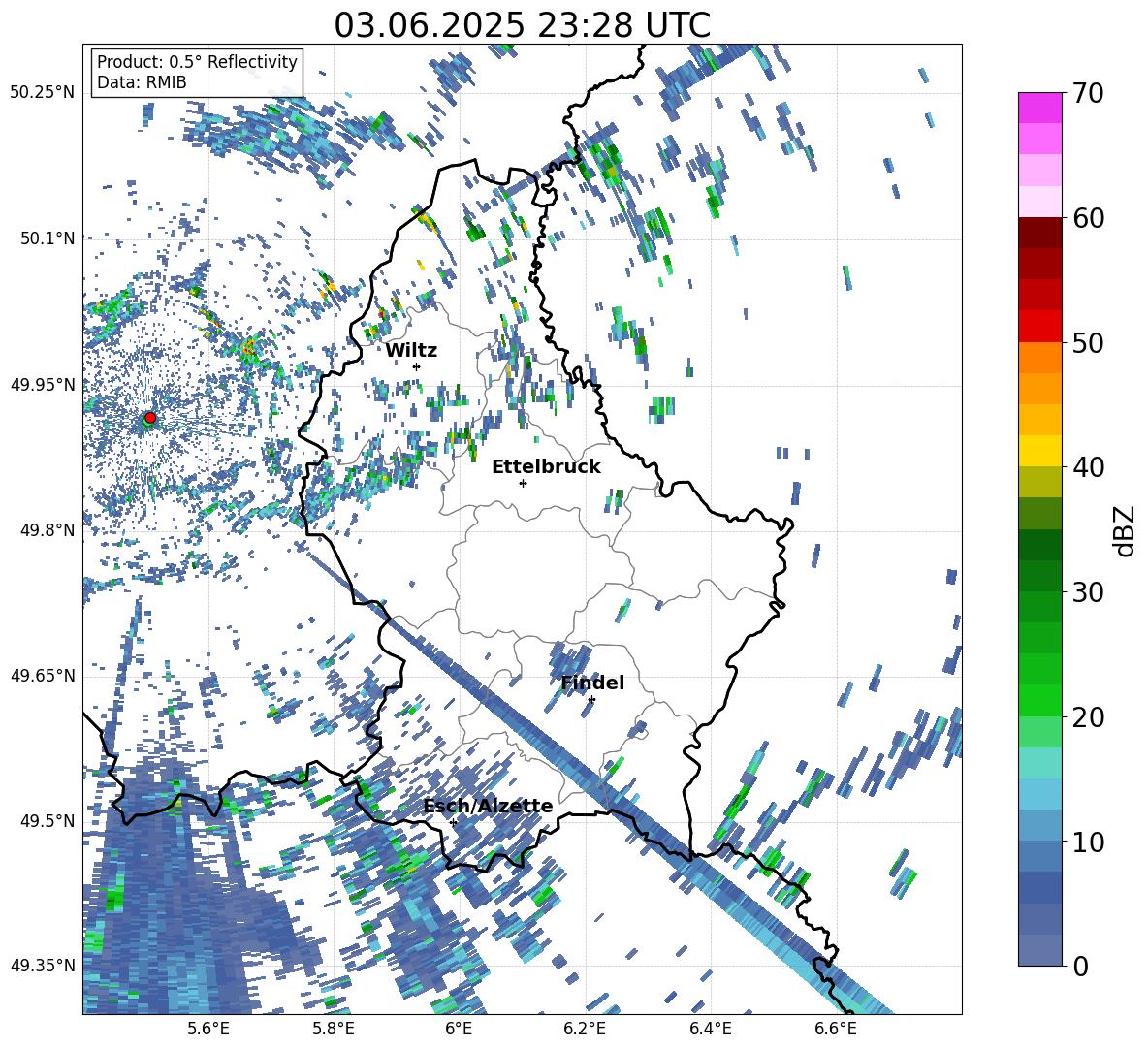The width and height of the screenshot is (1148, 1048).
Task: Click the 6.2°E longitude label
Action: click(x=585, y=1029)
